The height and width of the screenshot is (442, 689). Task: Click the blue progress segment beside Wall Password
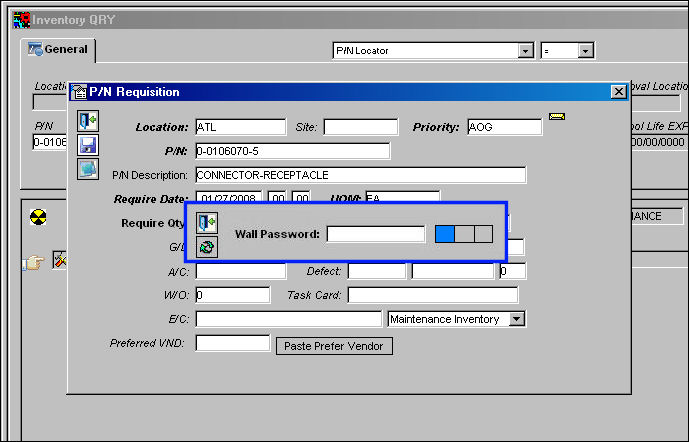[x=445, y=234]
